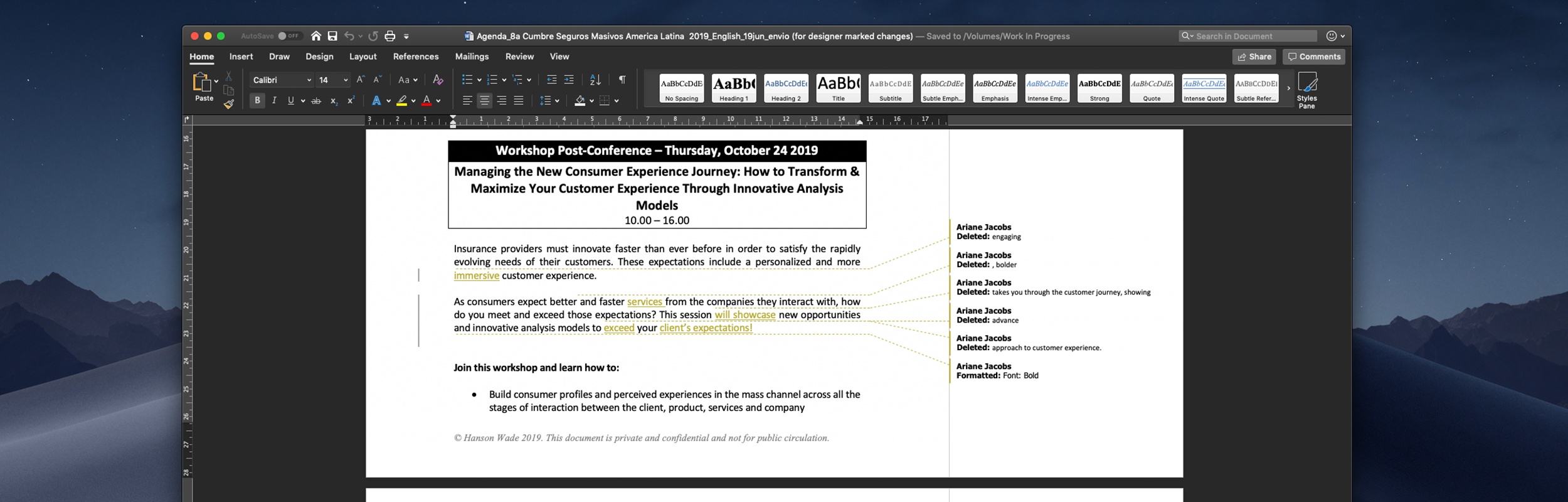This screenshot has height=502, width=1568.
Task: Apply the No Spacing style
Action: (x=682, y=88)
